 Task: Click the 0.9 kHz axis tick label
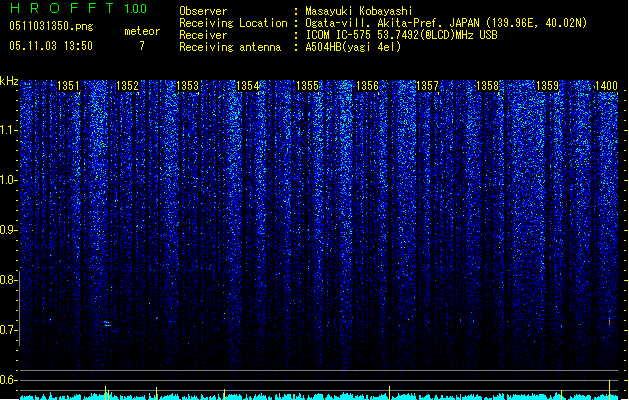point(9,230)
